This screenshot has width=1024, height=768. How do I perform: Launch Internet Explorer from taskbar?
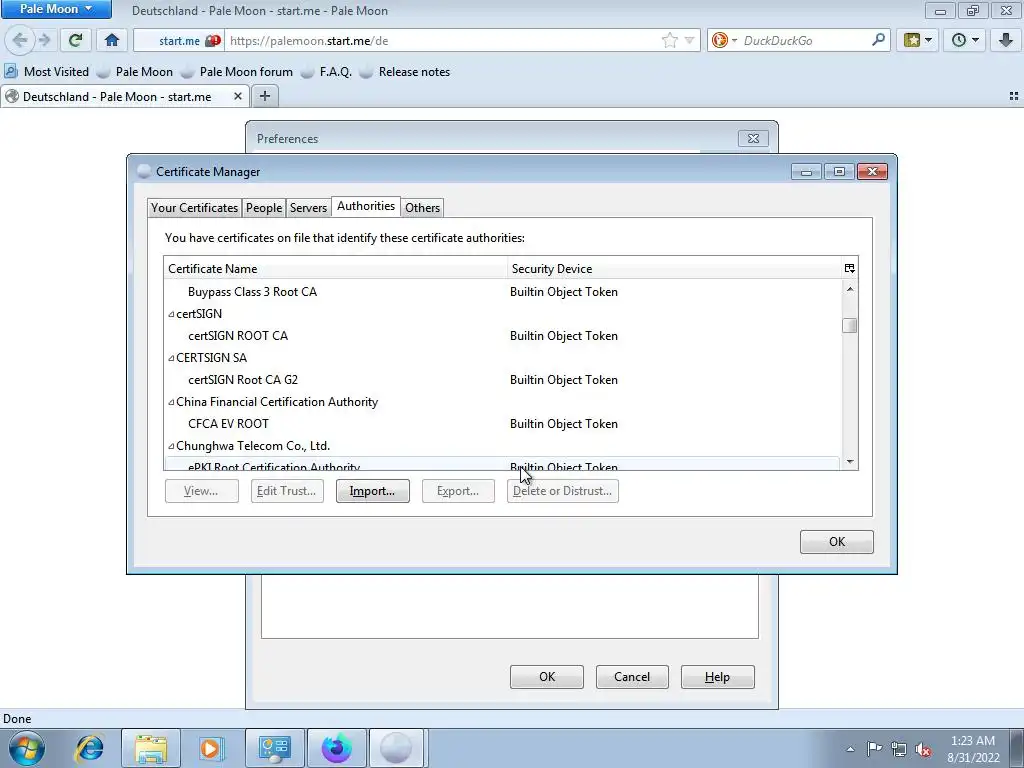tap(89, 748)
